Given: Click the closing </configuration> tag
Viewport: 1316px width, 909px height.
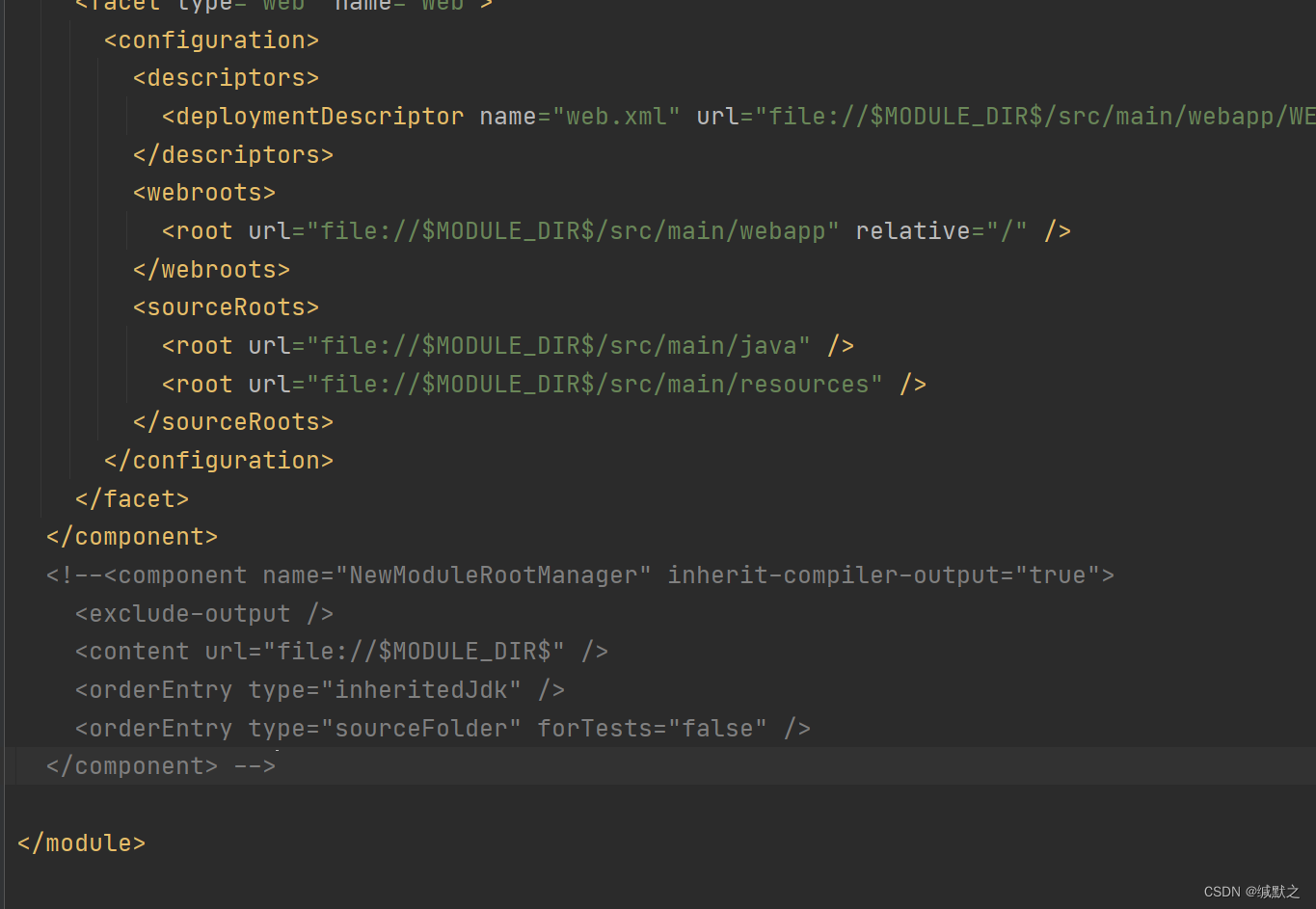Looking at the screenshot, I should pyautogui.click(x=218, y=460).
